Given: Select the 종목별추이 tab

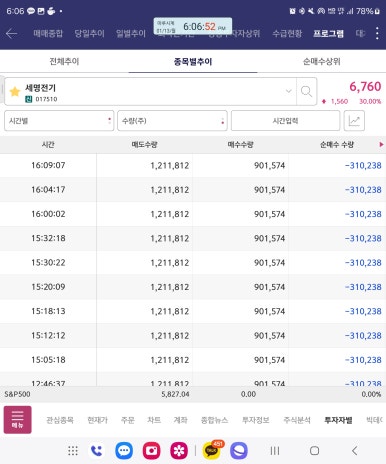Looking at the screenshot, I should (193, 61).
